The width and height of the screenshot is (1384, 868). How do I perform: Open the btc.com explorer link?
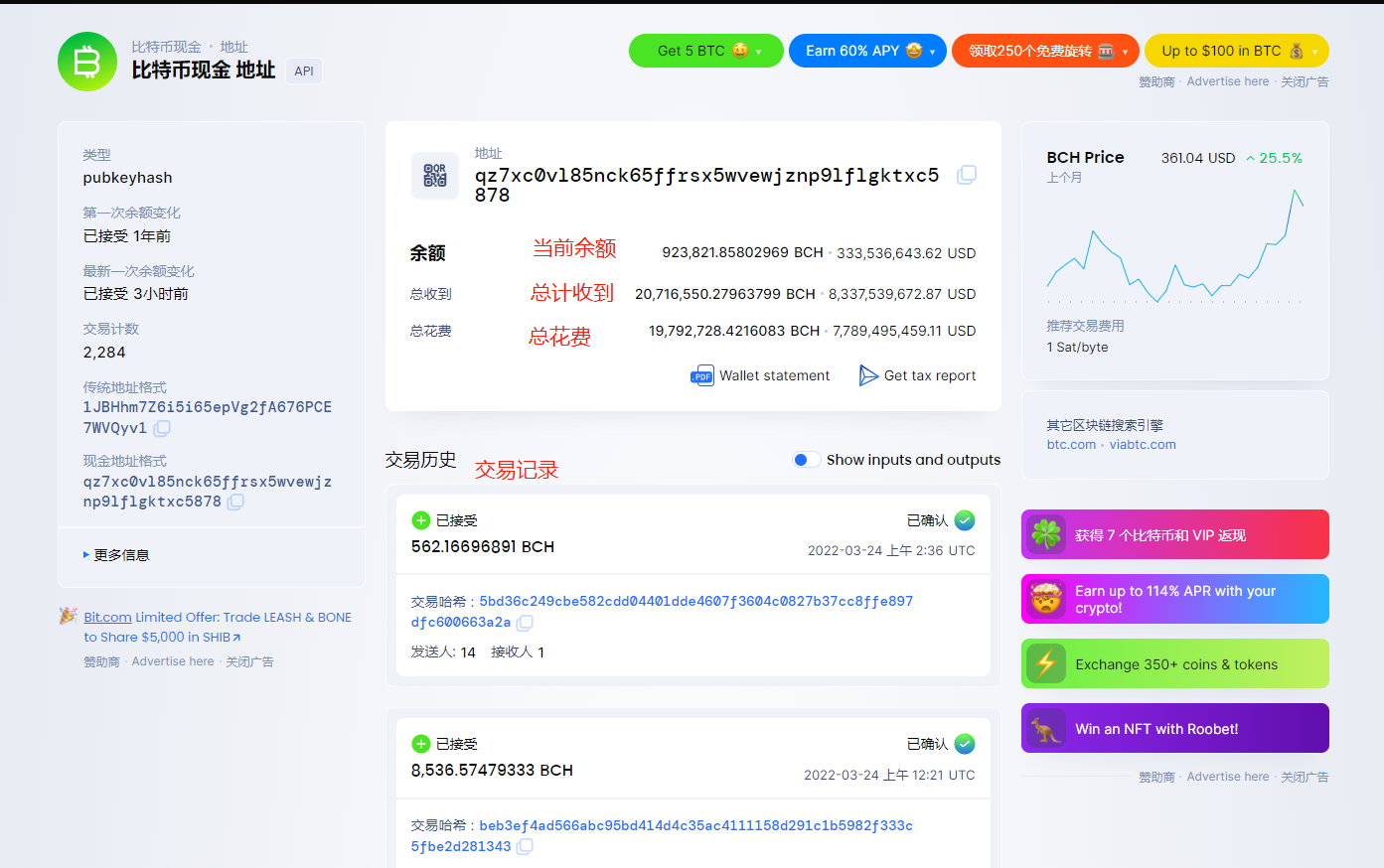pyautogui.click(x=1071, y=445)
